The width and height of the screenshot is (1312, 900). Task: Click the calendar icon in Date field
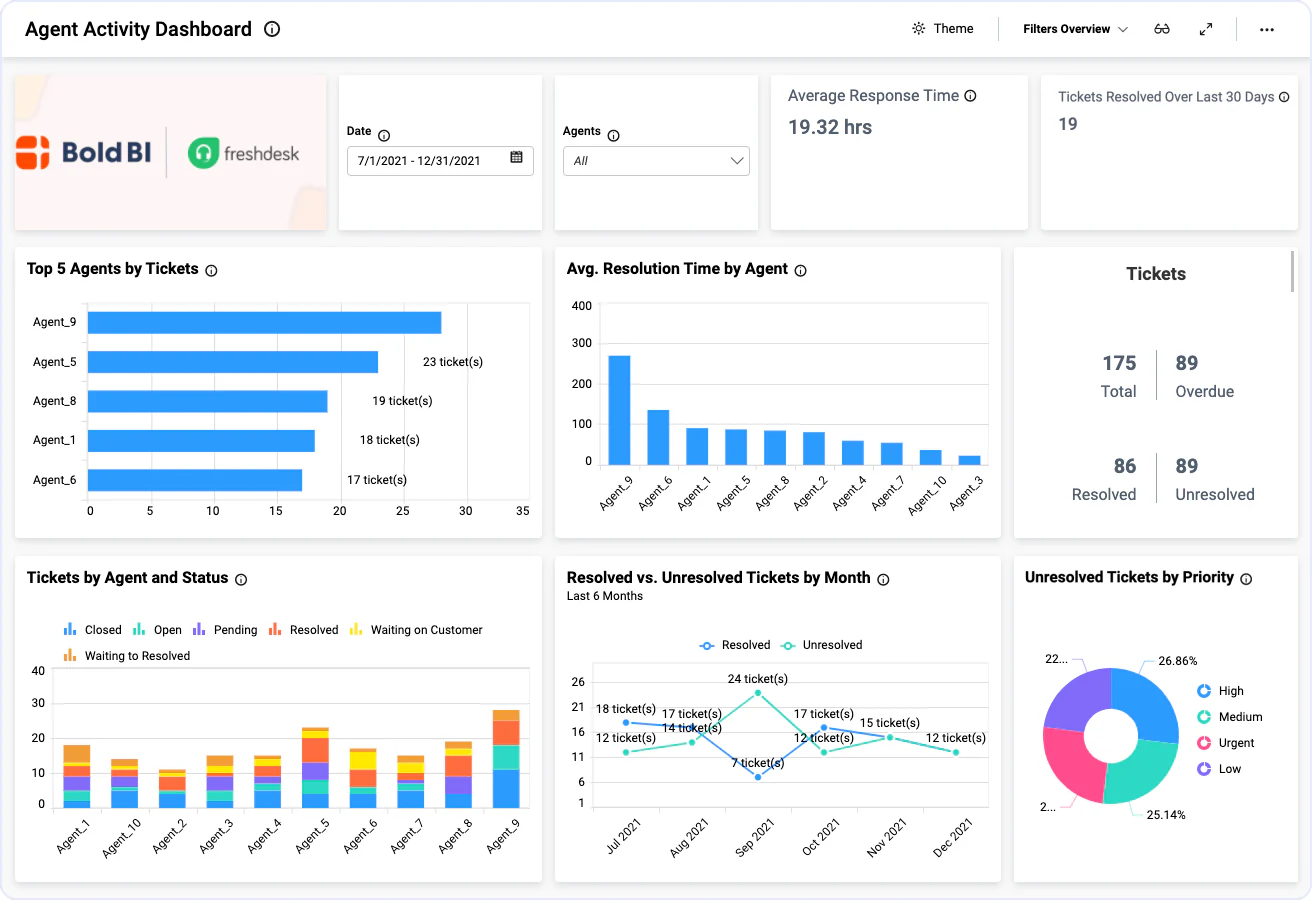point(517,157)
